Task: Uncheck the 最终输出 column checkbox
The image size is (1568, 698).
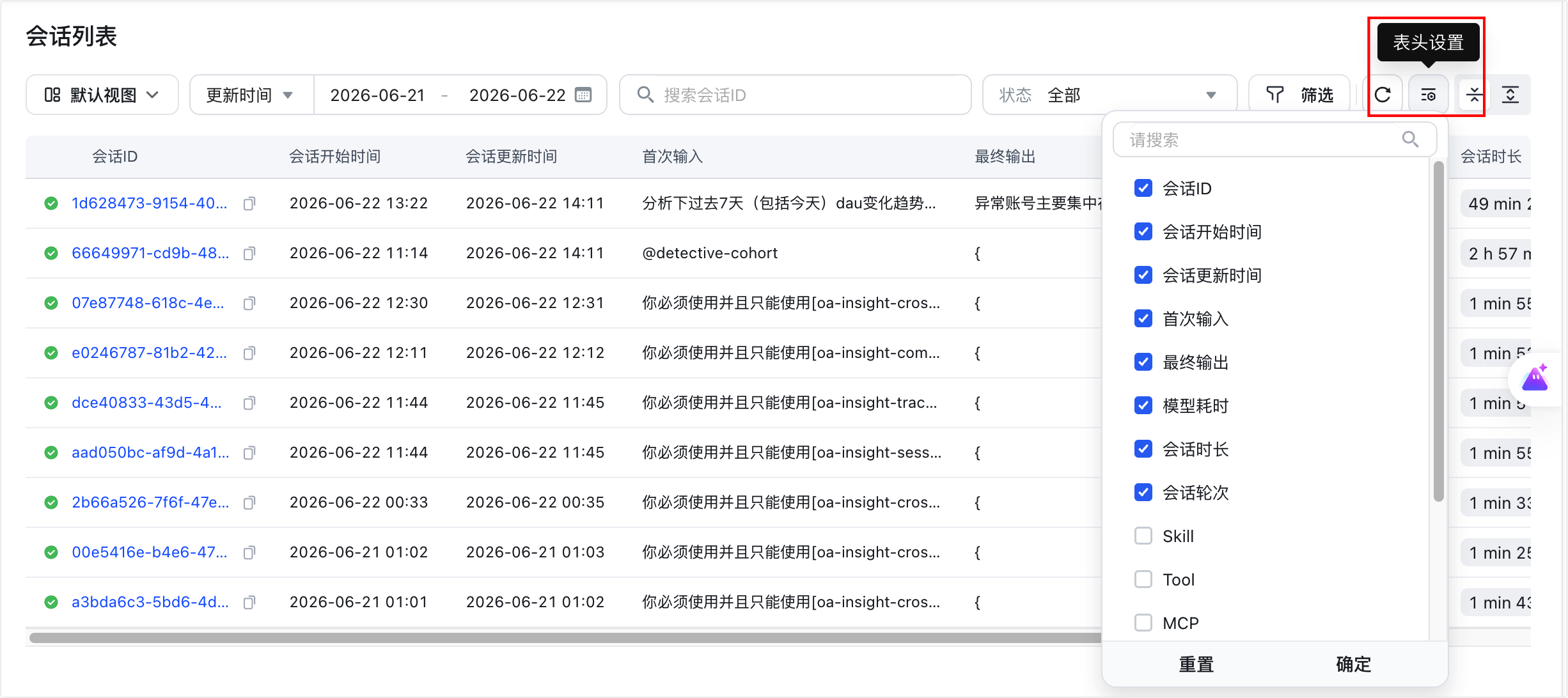Action: pyautogui.click(x=1143, y=362)
